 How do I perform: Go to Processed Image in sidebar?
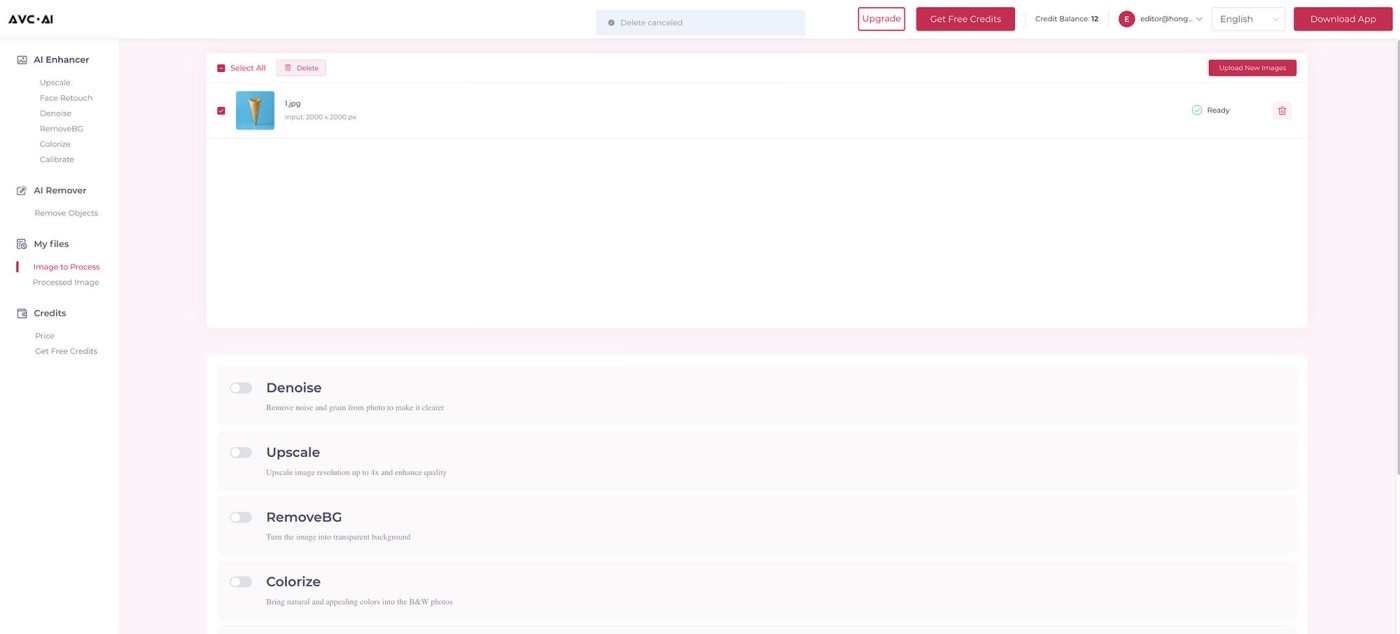click(66, 282)
